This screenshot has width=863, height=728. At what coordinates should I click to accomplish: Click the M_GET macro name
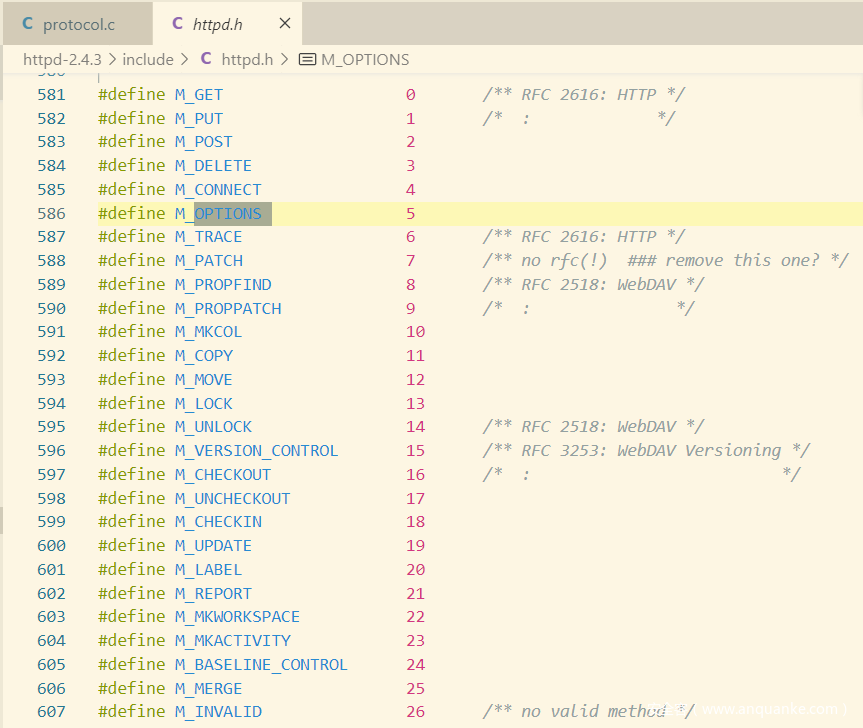199,95
